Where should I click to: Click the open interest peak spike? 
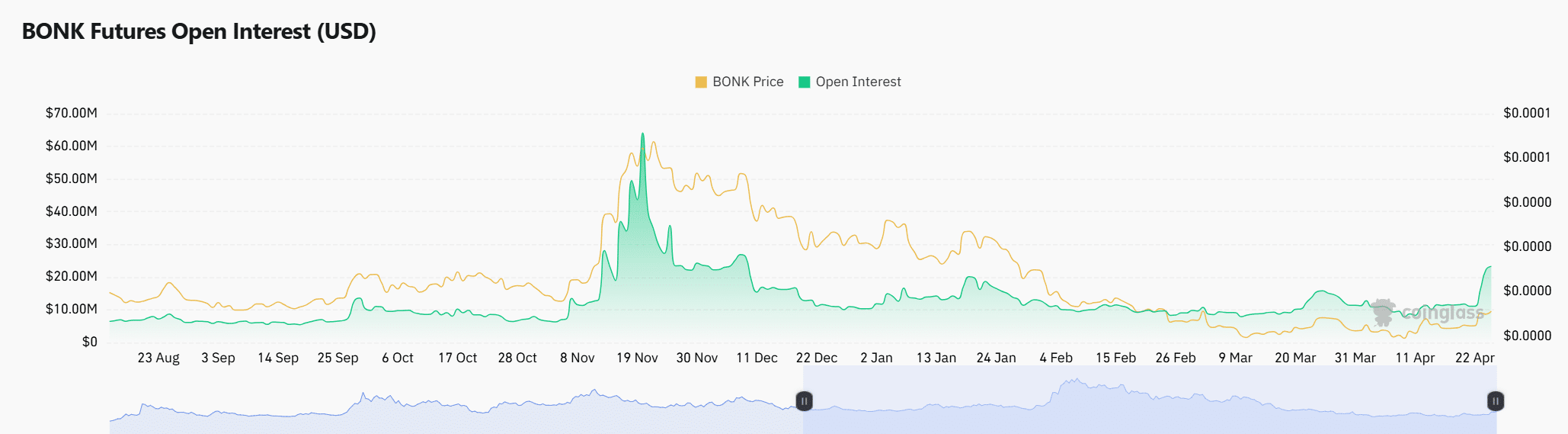(x=642, y=136)
